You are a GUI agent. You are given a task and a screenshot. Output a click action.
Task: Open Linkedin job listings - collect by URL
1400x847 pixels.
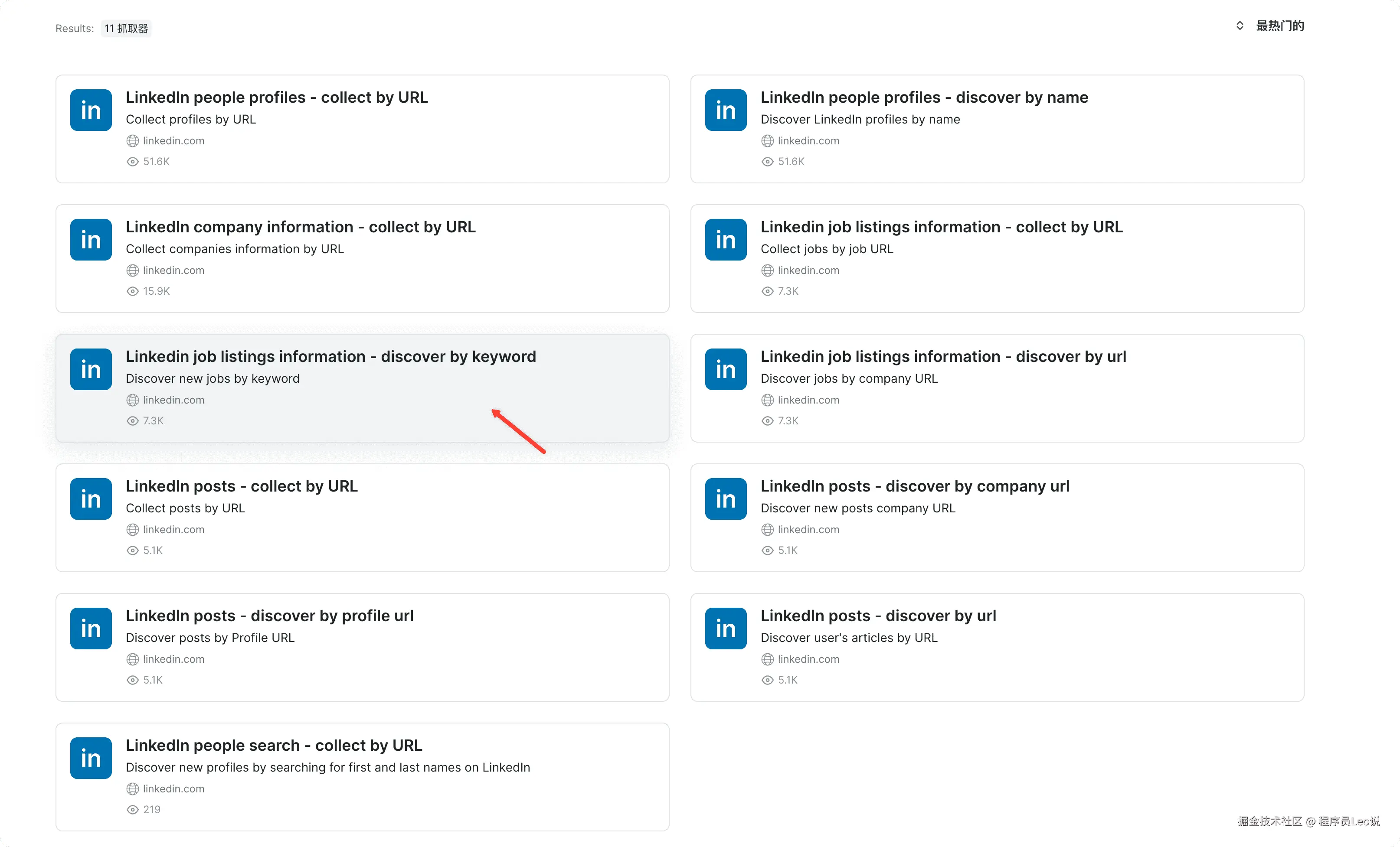(941, 227)
